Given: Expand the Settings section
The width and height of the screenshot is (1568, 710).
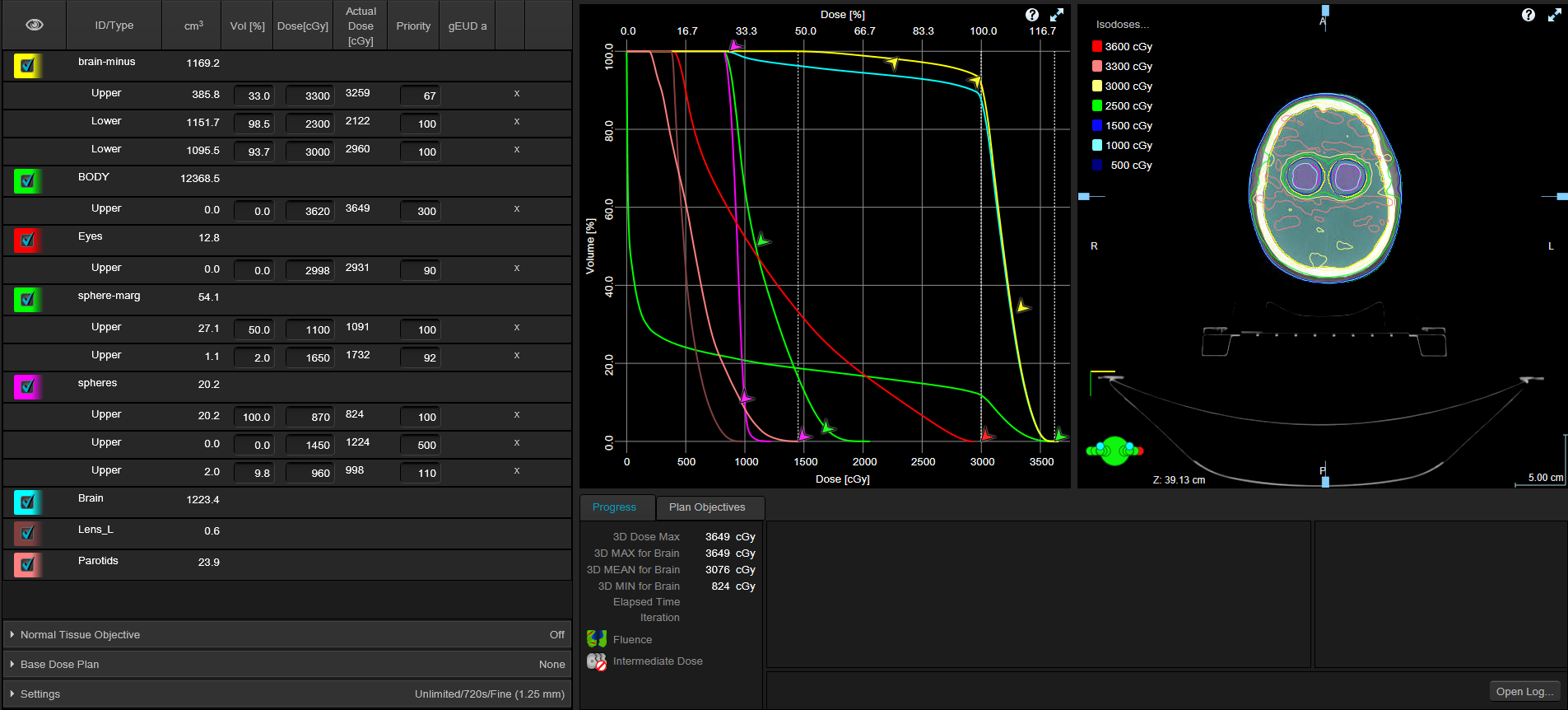Looking at the screenshot, I should pyautogui.click(x=287, y=694).
